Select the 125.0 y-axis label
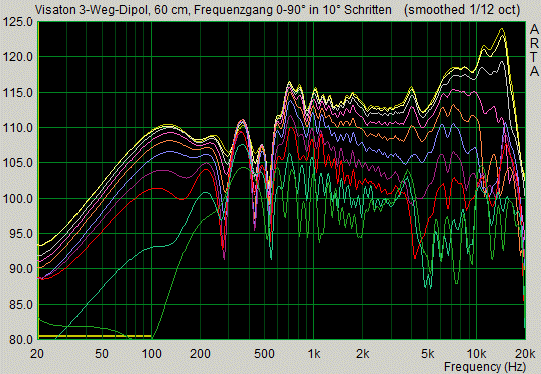541x374 pixels. click(x=18, y=23)
